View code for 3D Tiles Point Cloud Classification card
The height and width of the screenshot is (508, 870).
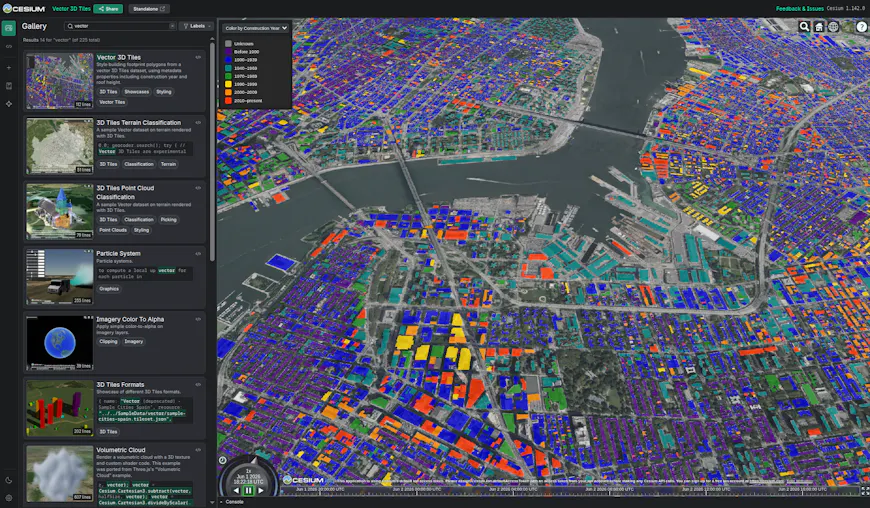(x=198, y=188)
